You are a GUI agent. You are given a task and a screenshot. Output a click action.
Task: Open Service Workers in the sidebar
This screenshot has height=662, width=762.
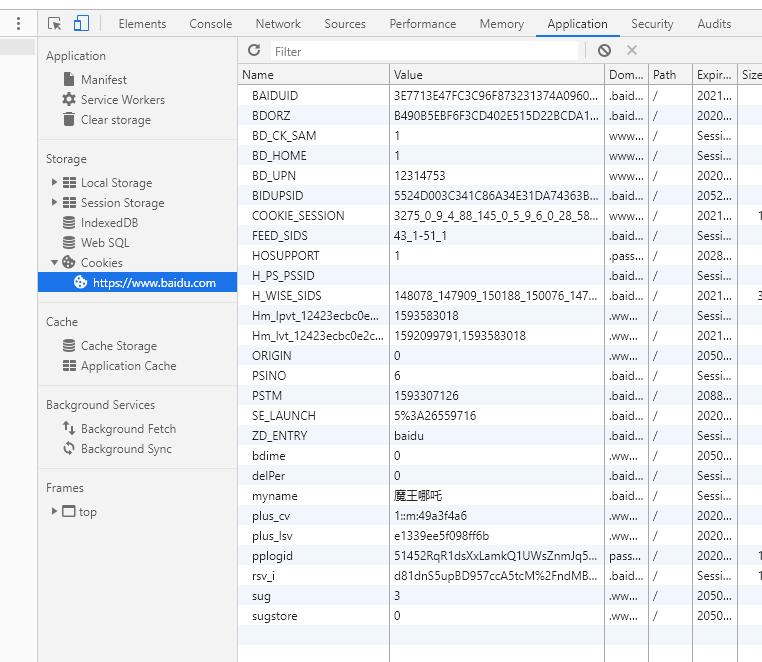122,99
